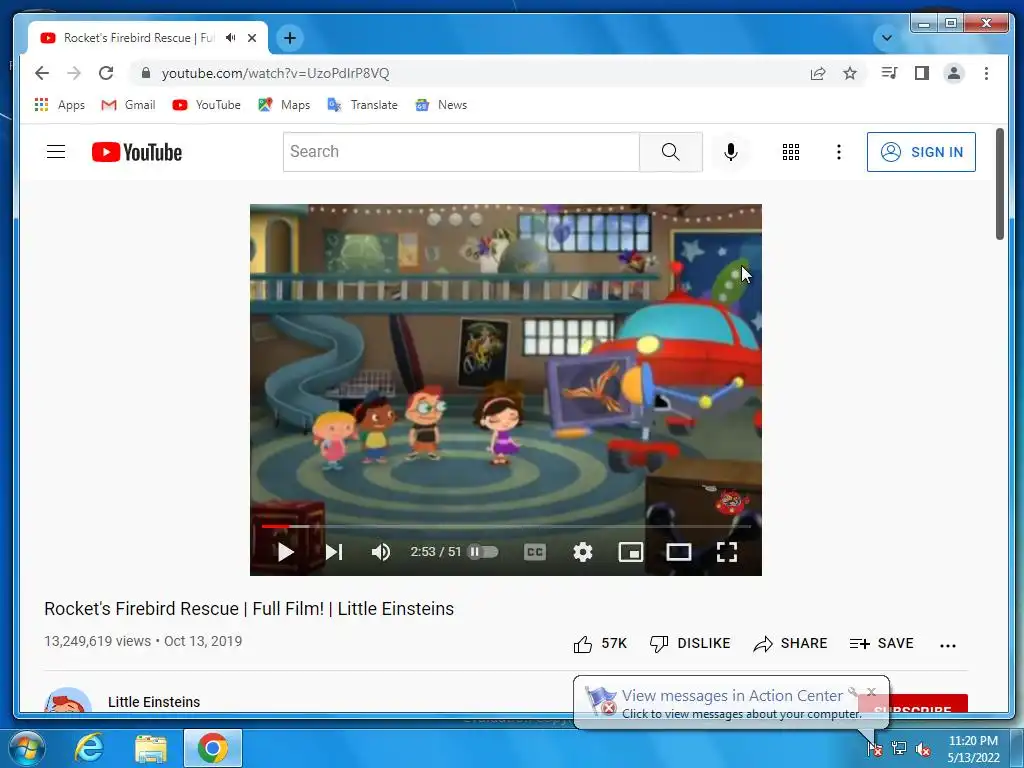The height and width of the screenshot is (768, 1024).
Task: Click the network tray icon
Action: (899, 748)
